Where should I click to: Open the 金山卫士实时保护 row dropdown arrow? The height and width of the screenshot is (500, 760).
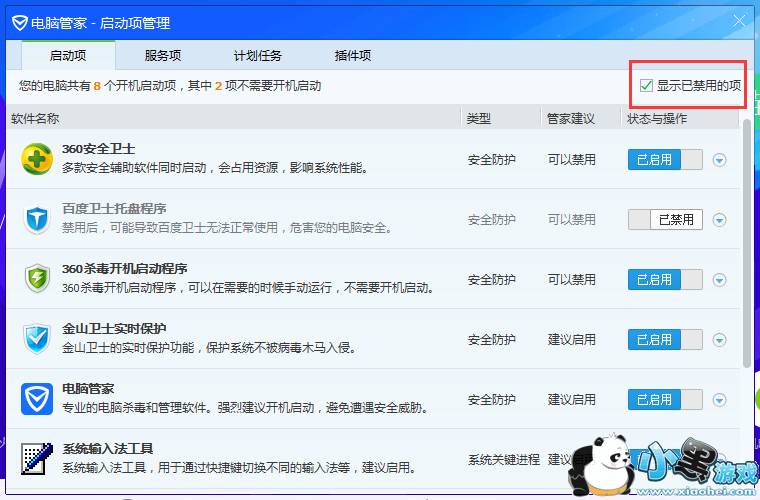[719, 340]
